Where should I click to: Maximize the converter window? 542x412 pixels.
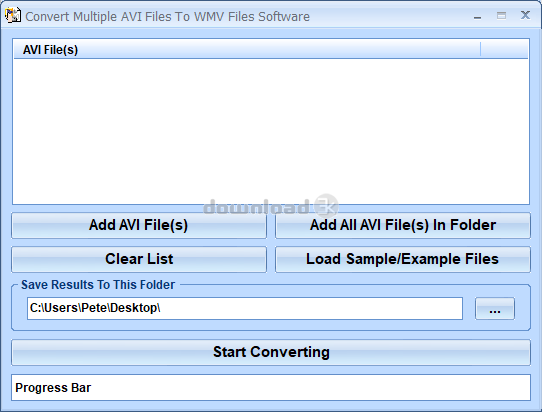pyautogui.click(x=501, y=16)
